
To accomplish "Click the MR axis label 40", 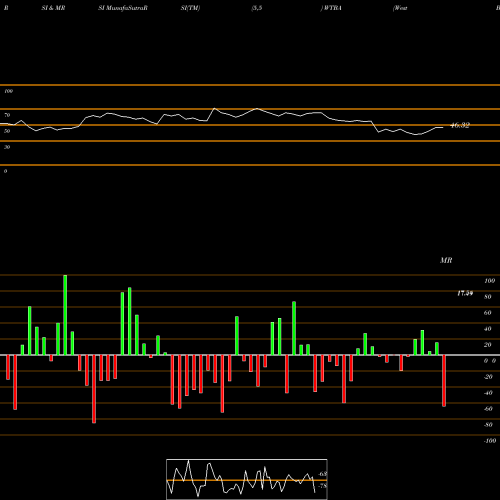I will (487, 329).
